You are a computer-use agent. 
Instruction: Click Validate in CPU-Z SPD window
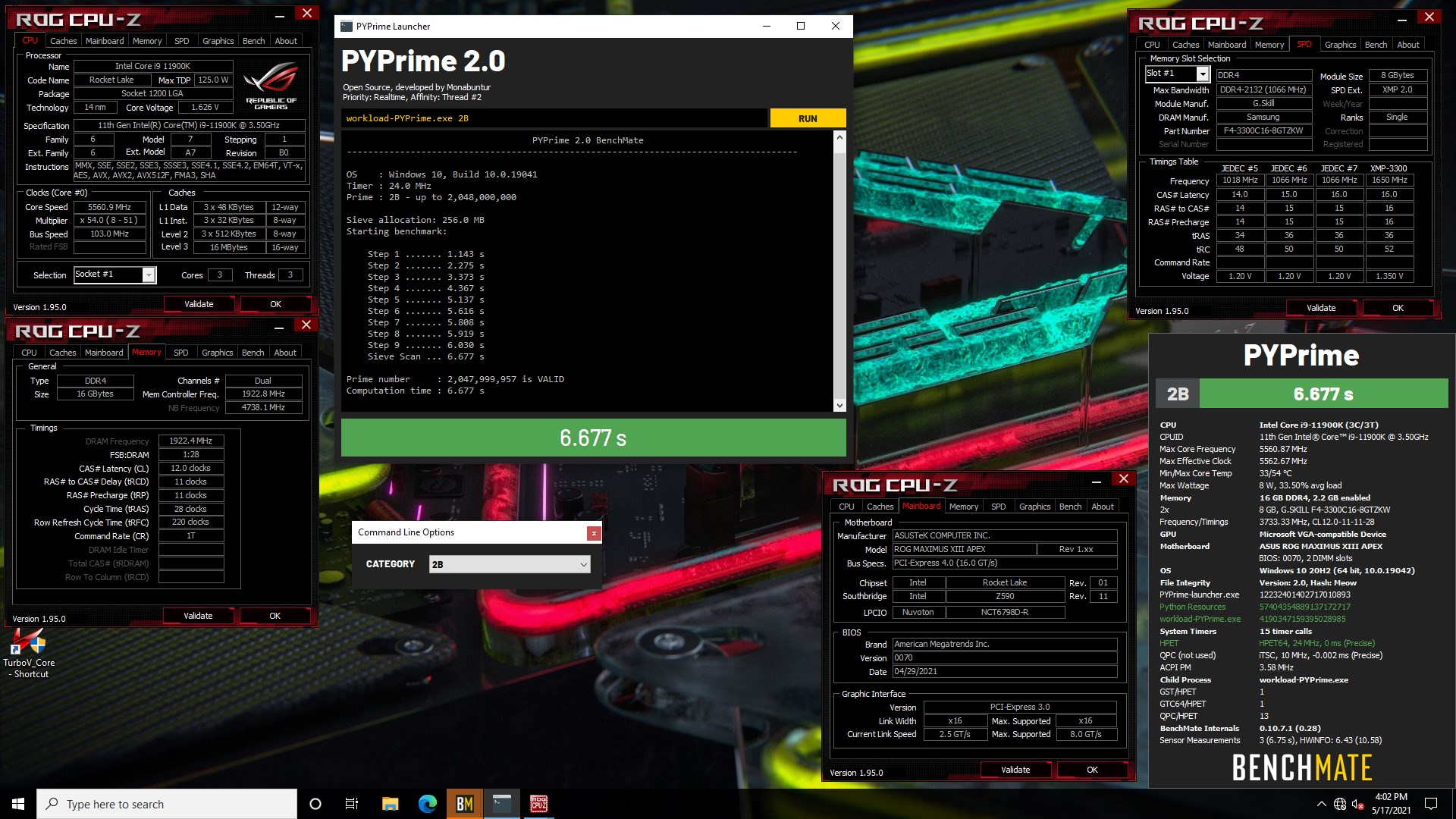[1321, 308]
